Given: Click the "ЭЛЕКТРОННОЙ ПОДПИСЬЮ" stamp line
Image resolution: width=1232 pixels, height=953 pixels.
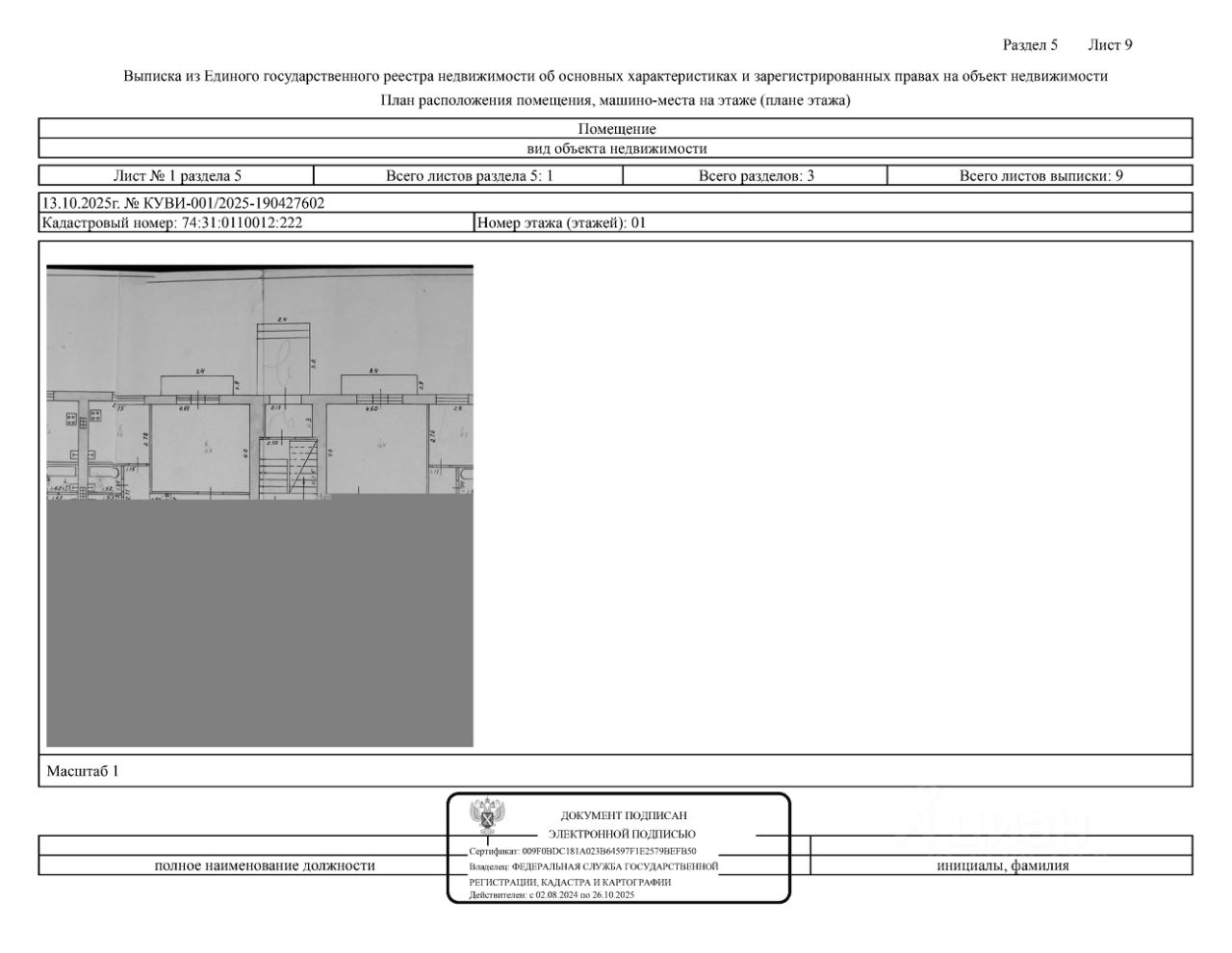Looking at the screenshot, I should click(x=622, y=835).
